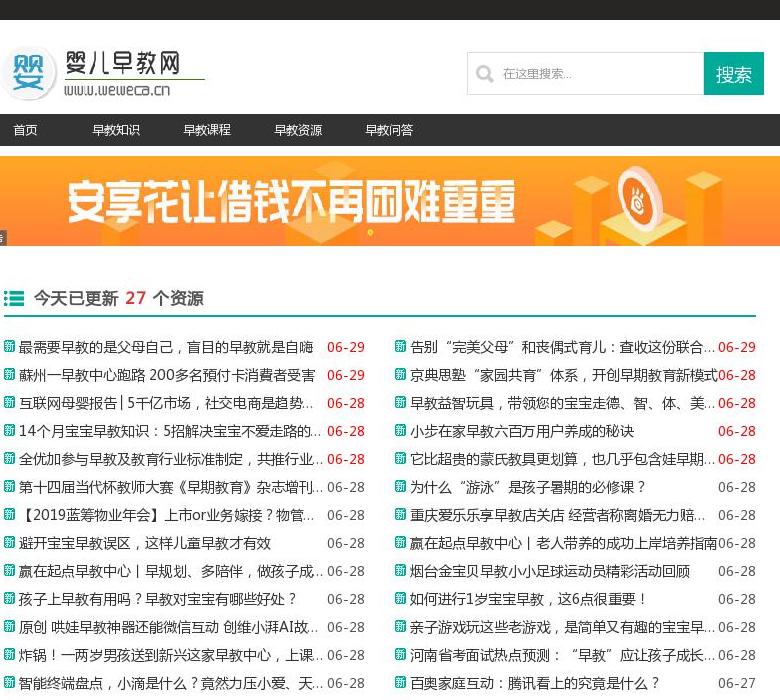Open article 烟台金宝贝早教小小足球运动员

pos(550,571)
